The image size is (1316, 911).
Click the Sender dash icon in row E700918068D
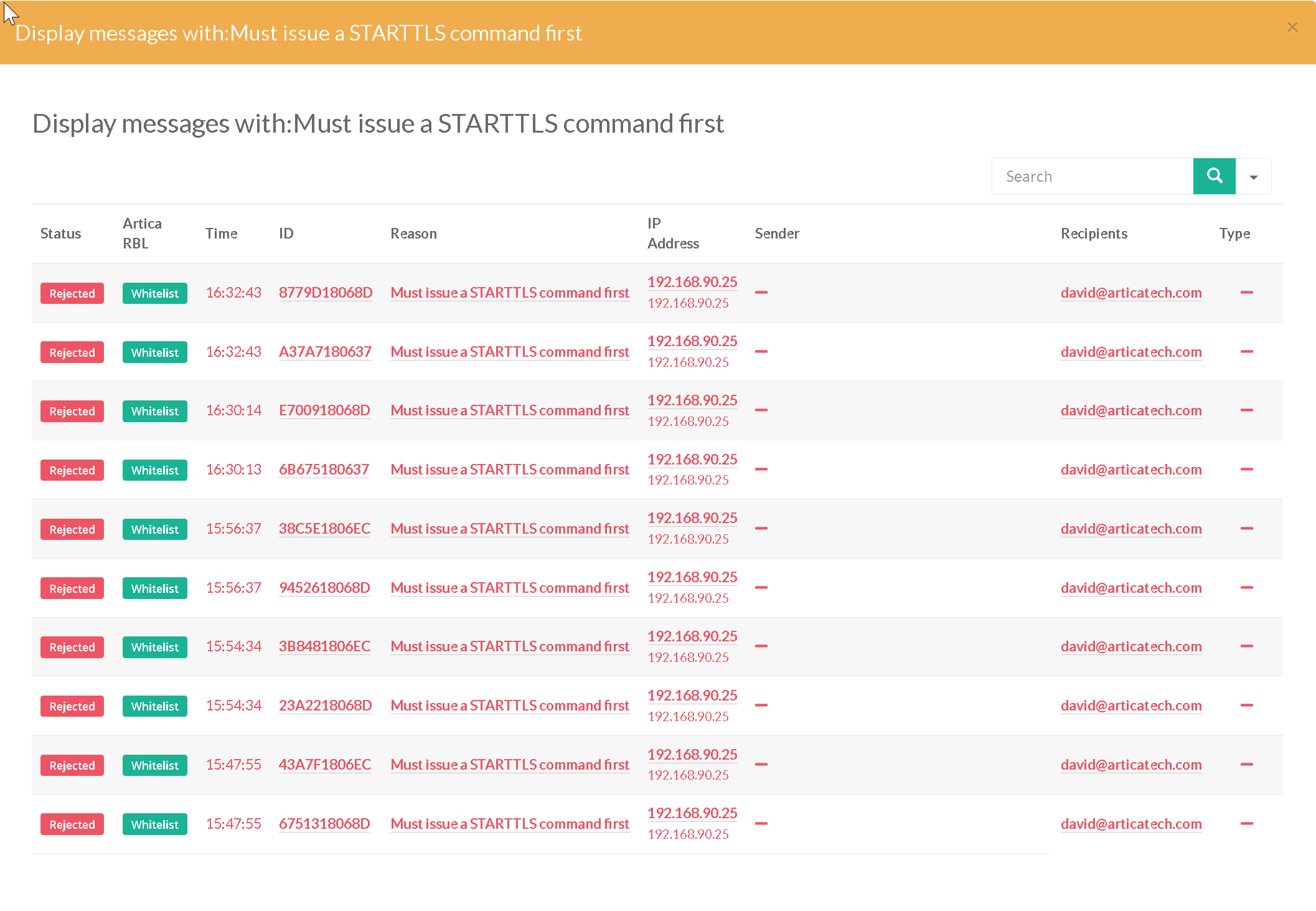click(x=761, y=410)
